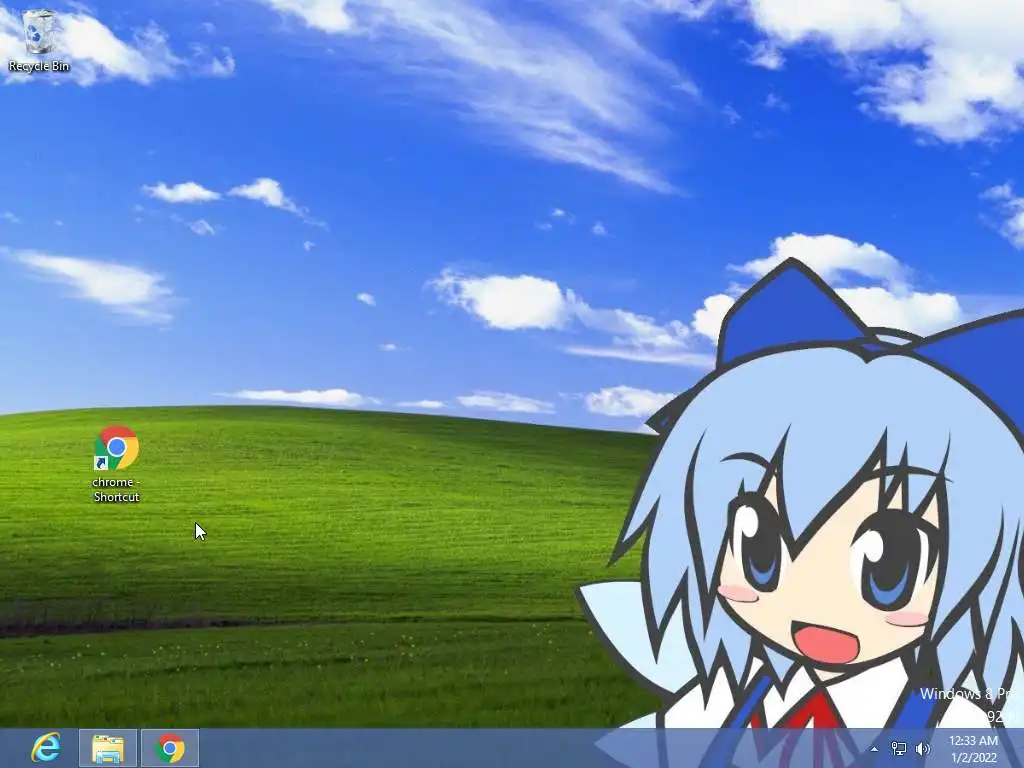Launch Internet Explorer from the taskbar
Image resolution: width=1024 pixels, height=768 pixels.
[46, 748]
